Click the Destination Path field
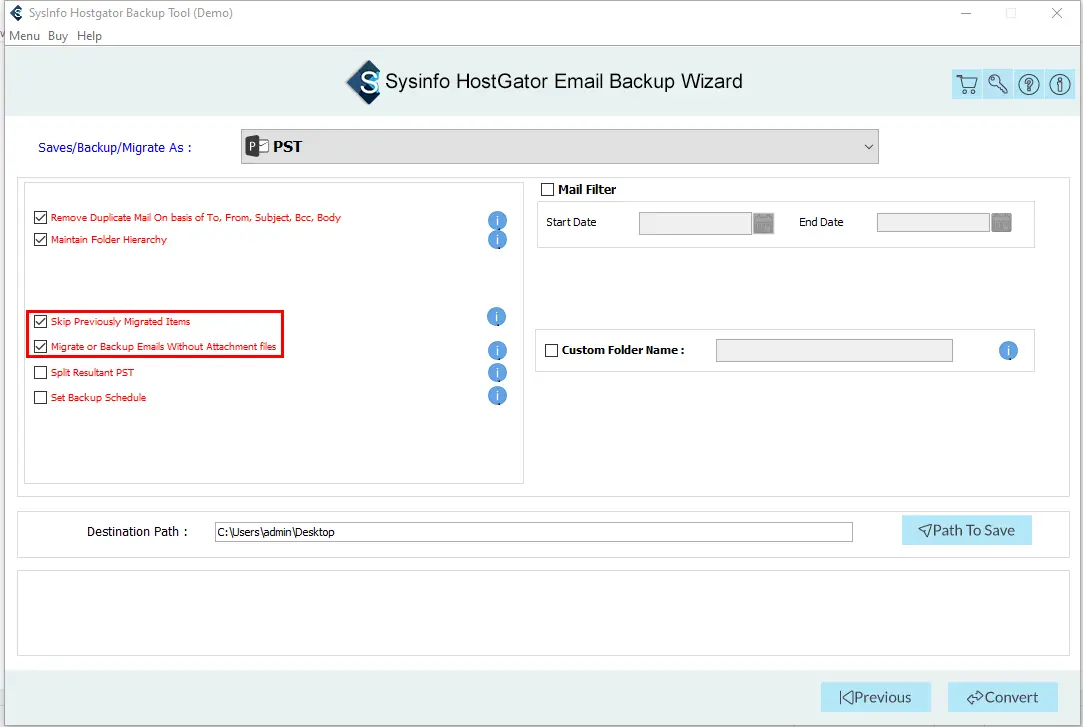1083x727 pixels. click(534, 532)
